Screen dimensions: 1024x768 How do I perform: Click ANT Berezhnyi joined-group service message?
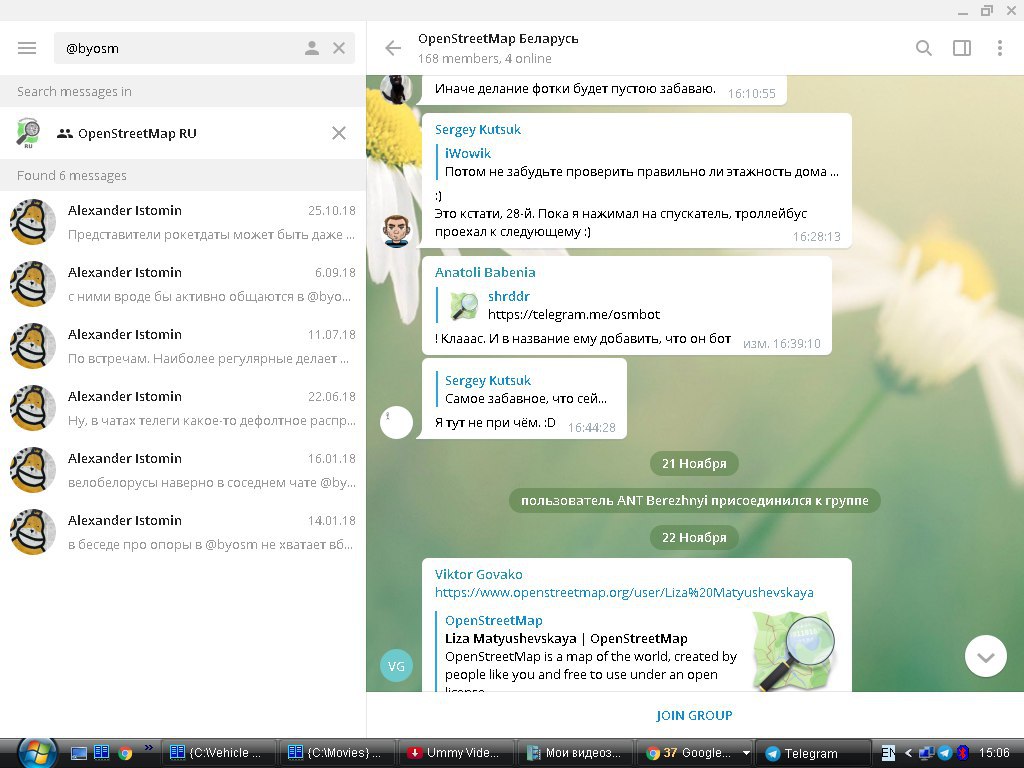[x=695, y=500]
